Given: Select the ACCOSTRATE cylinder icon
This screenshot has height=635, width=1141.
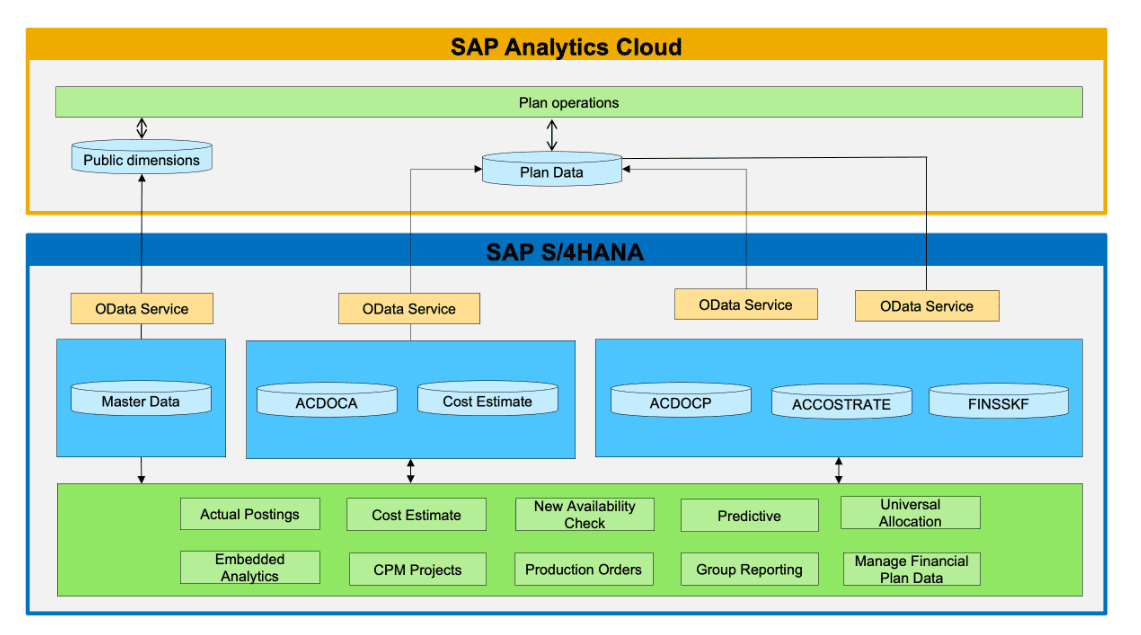Looking at the screenshot, I should [x=841, y=403].
